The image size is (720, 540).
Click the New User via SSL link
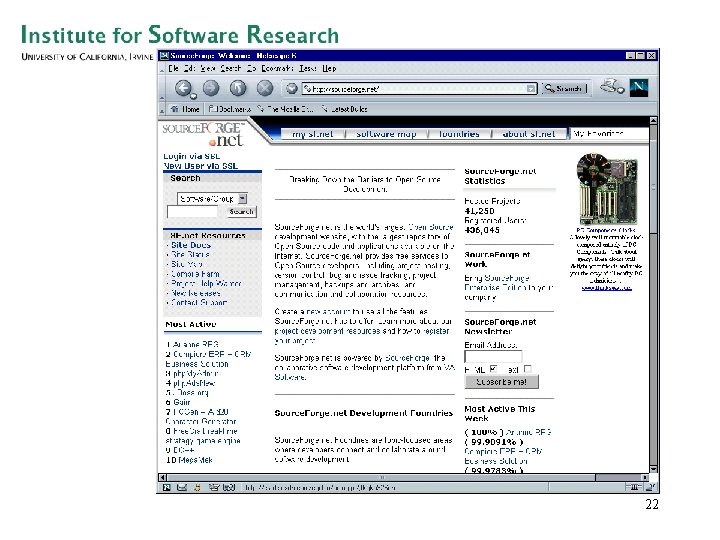(x=201, y=166)
